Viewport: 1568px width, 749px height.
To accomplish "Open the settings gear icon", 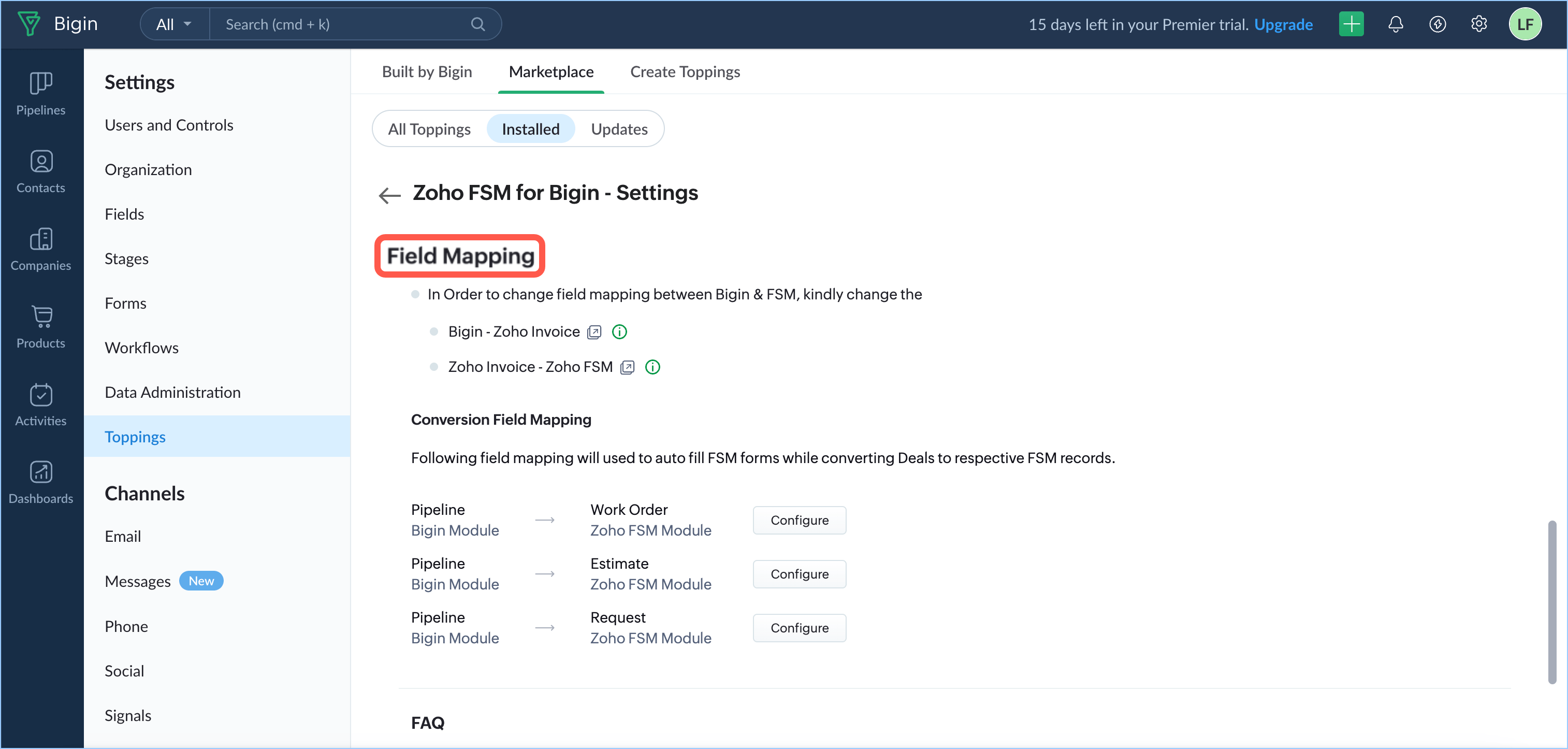I will tap(1479, 24).
